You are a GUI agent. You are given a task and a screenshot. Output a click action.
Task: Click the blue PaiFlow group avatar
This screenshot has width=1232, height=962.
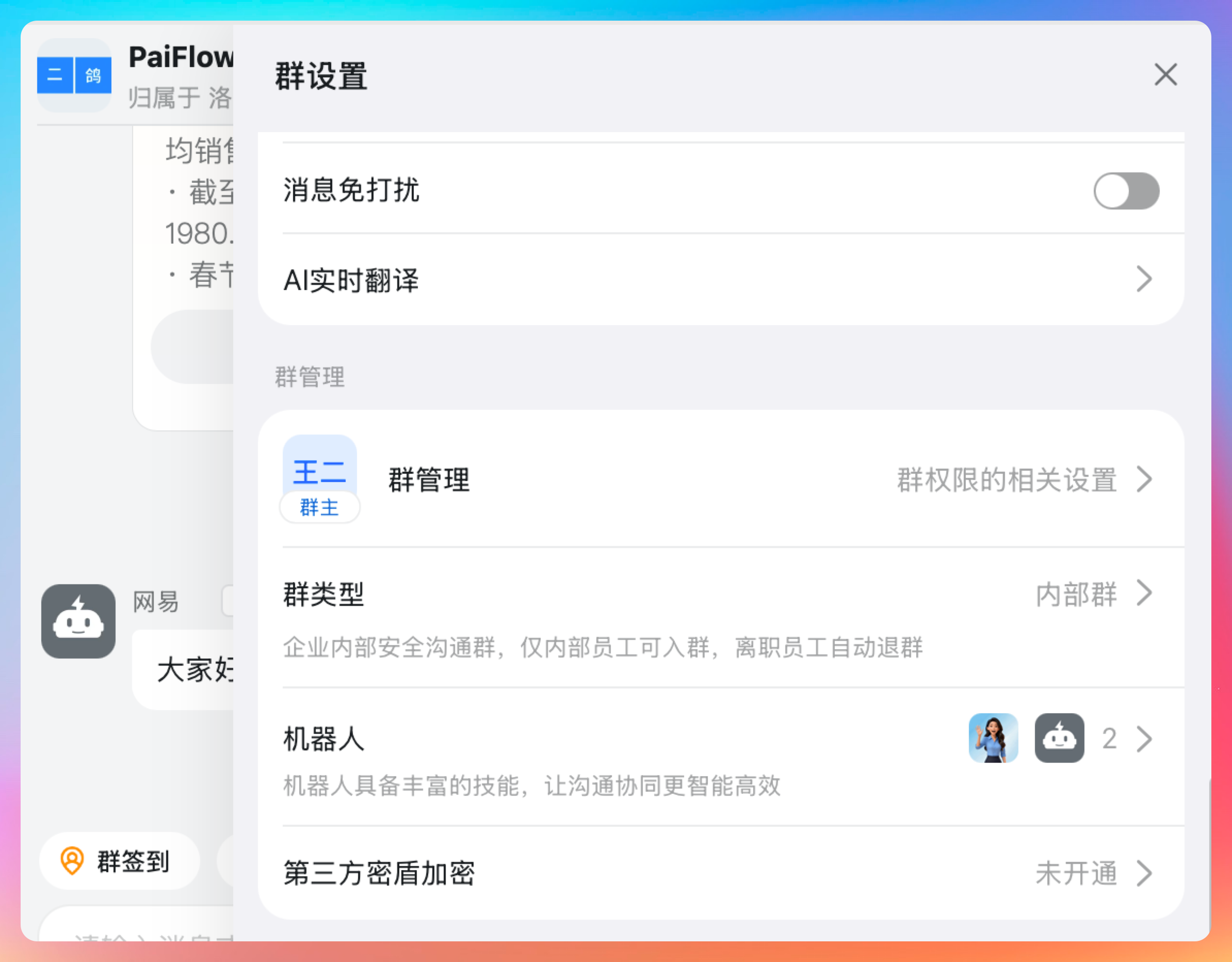click(x=74, y=74)
